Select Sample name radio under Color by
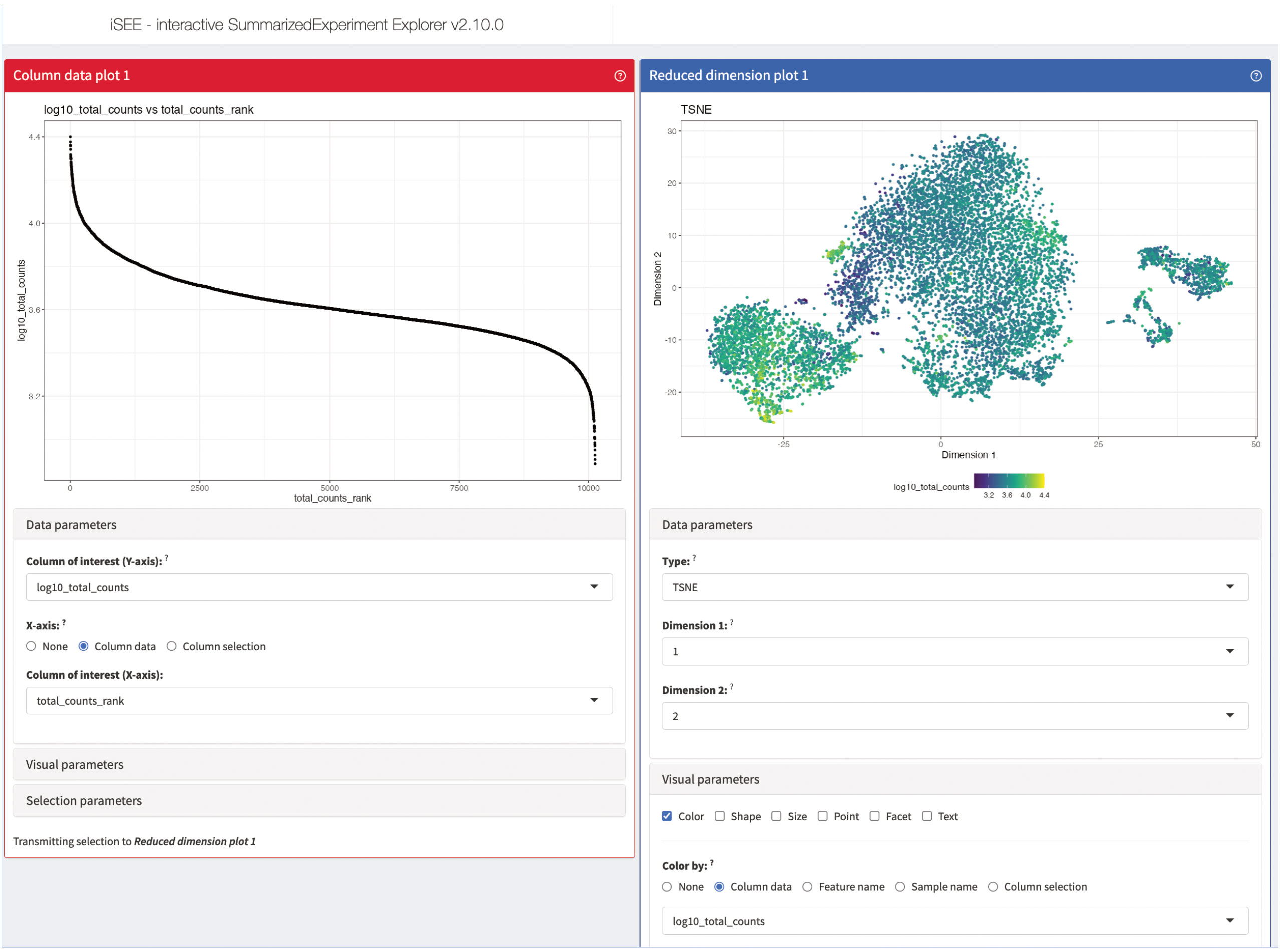 click(x=900, y=887)
